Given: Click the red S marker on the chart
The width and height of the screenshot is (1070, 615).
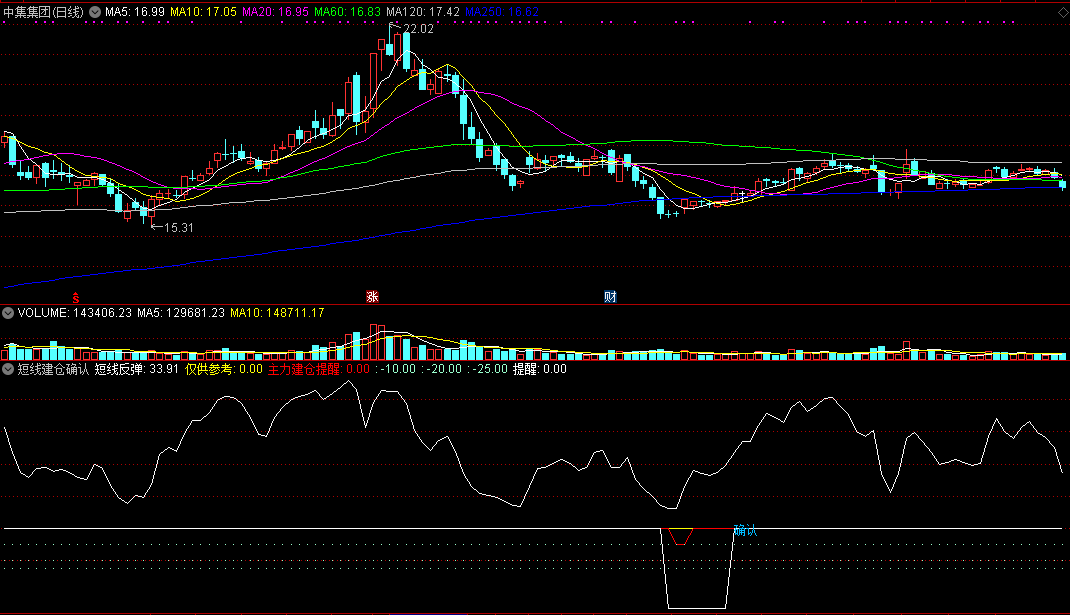Looking at the screenshot, I should (76, 297).
